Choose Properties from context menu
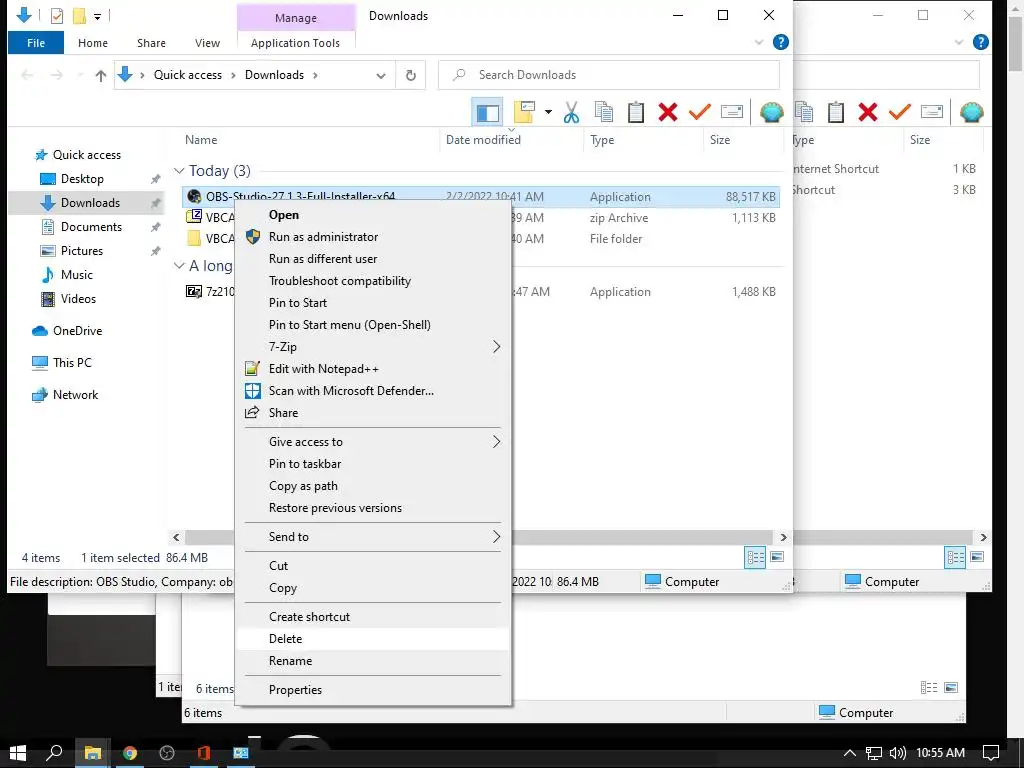 click(372, 690)
